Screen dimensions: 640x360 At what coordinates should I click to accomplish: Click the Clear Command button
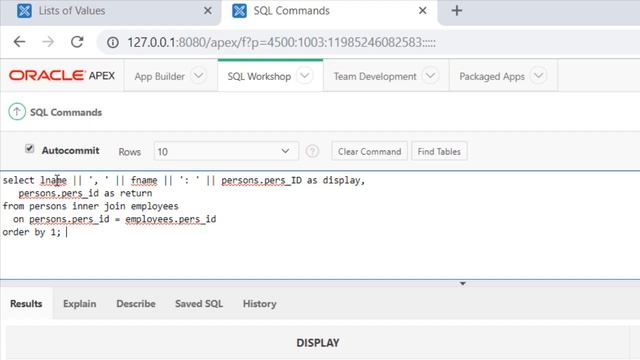(x=369, y=151)
